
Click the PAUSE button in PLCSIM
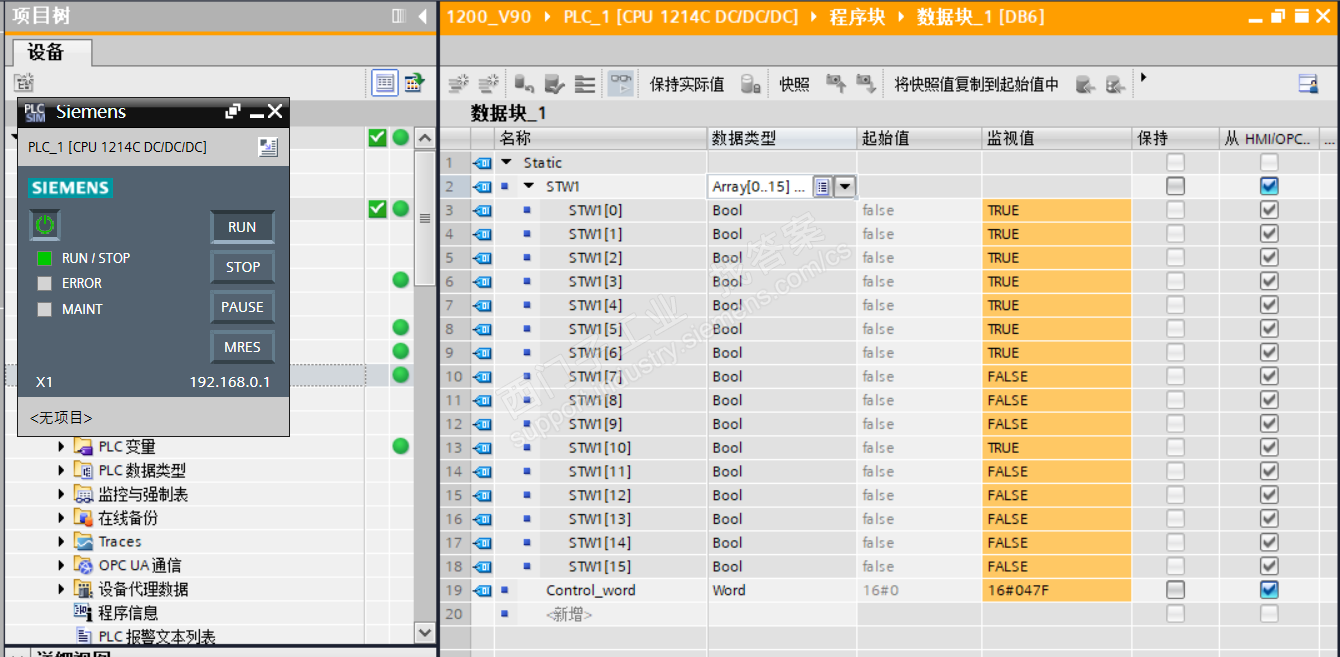(x=242, y=307)
